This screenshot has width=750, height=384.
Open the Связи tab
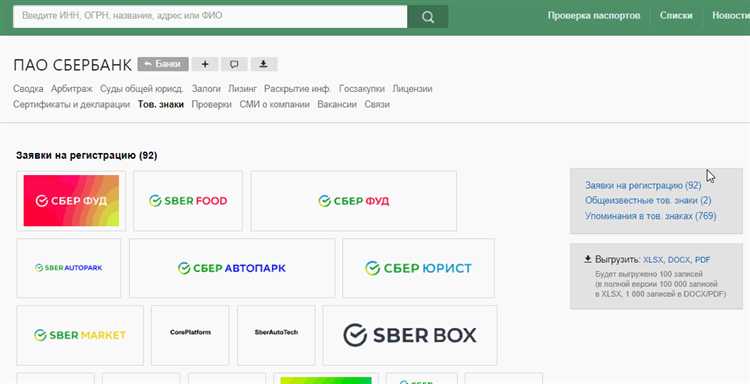(377, 104)
